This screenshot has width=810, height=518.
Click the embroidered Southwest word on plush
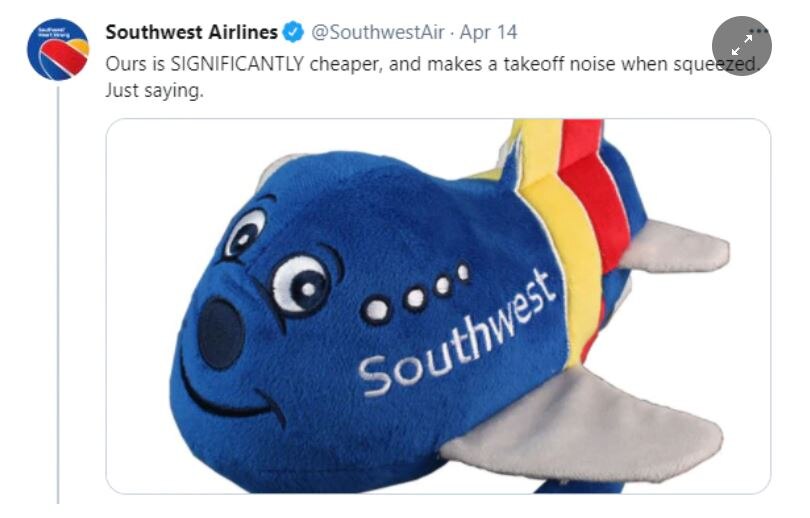[x=458, y=333]
